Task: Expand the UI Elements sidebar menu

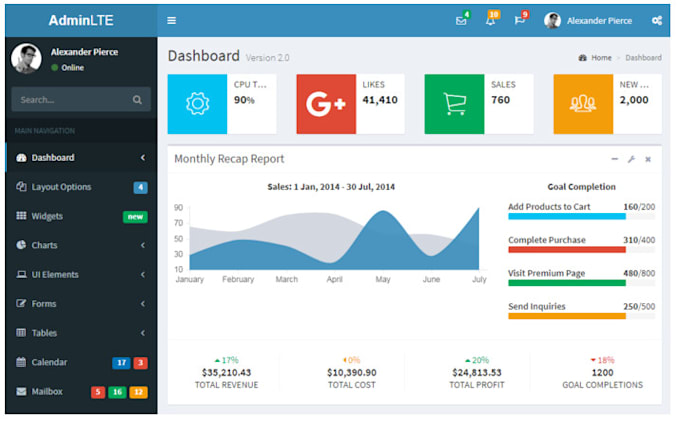Action: (81, 275)
